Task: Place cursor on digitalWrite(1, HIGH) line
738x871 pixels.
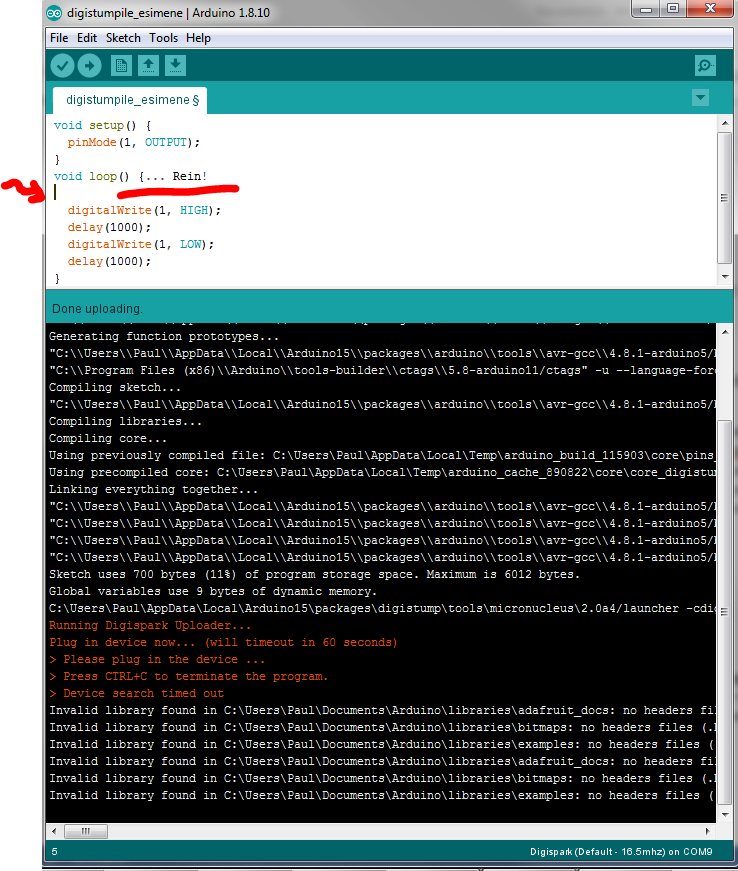Action: coord(144,210)
